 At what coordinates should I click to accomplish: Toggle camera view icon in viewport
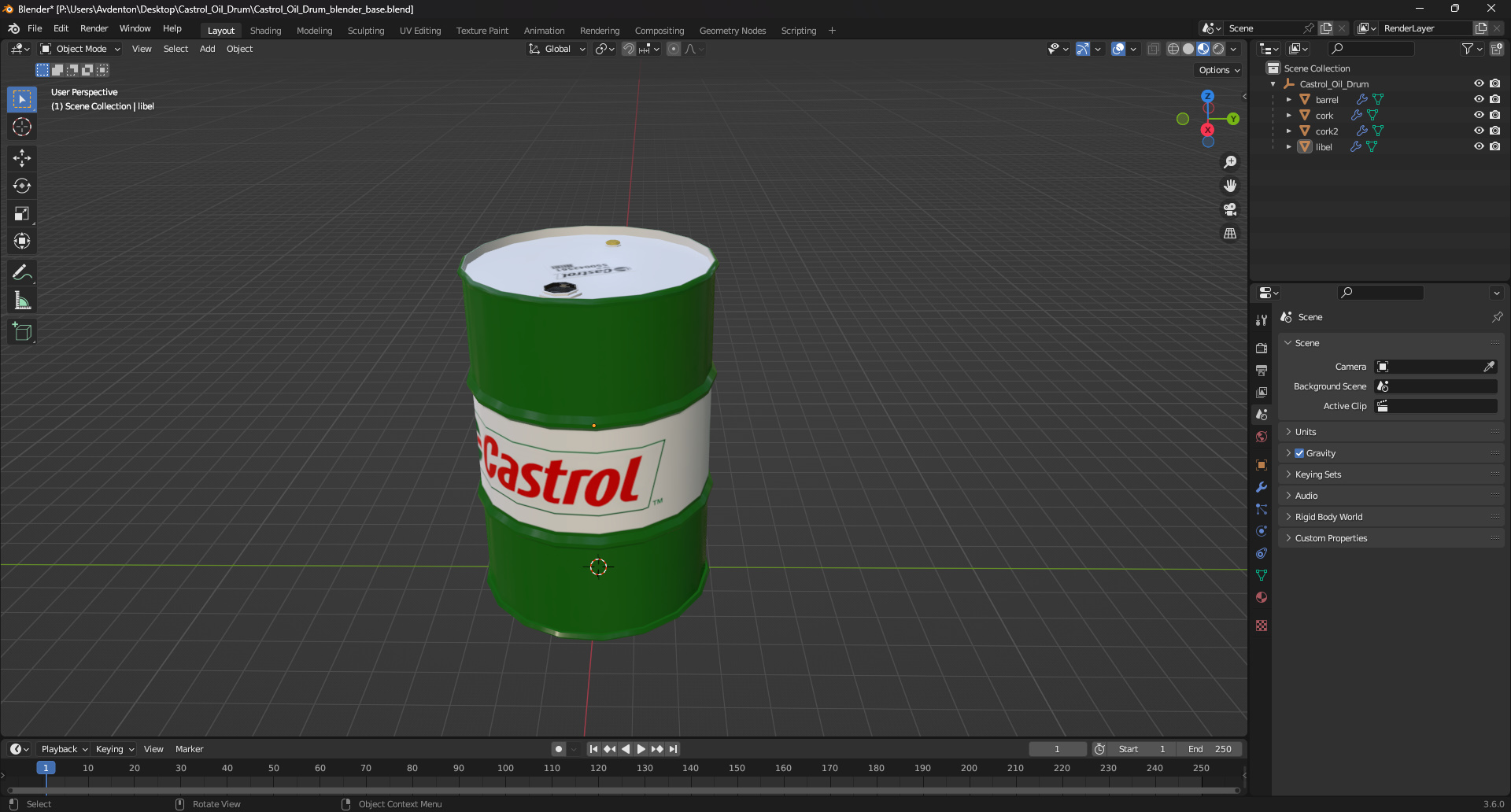(x=1230, y=209)
